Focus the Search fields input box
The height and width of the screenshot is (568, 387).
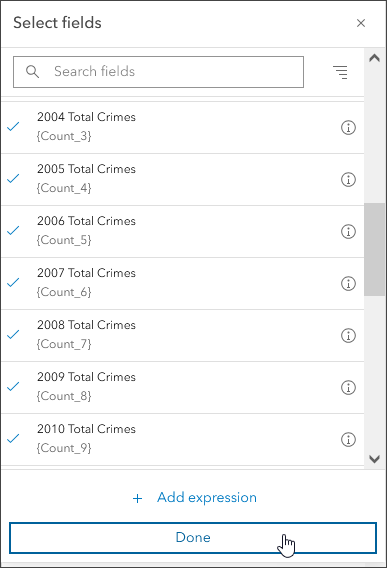(158, 72)
